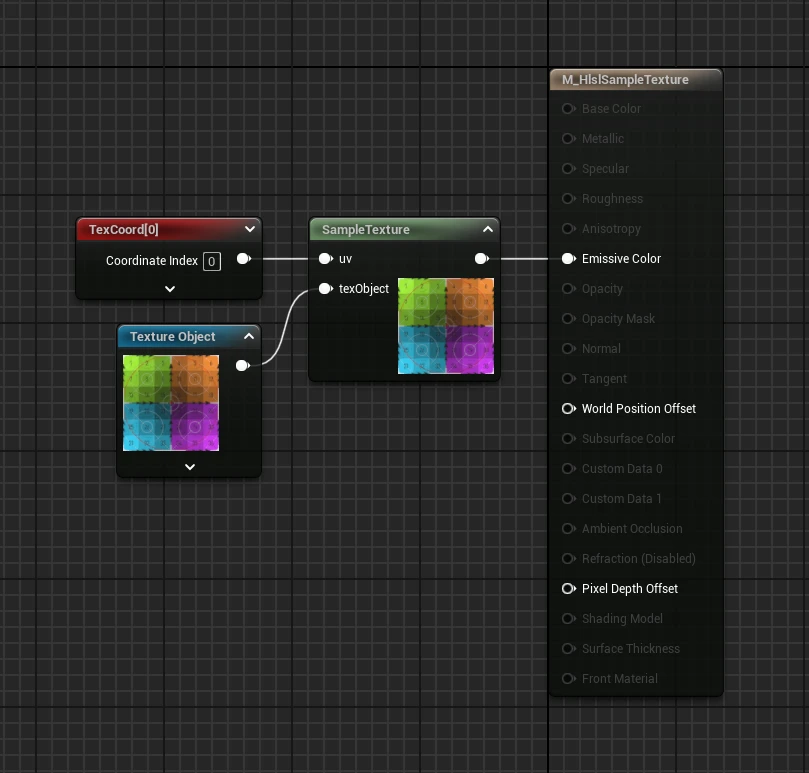Click the SampleTexture output pin
The width and height of the screenshot is (809, 773).
click(x=481, y=259)
